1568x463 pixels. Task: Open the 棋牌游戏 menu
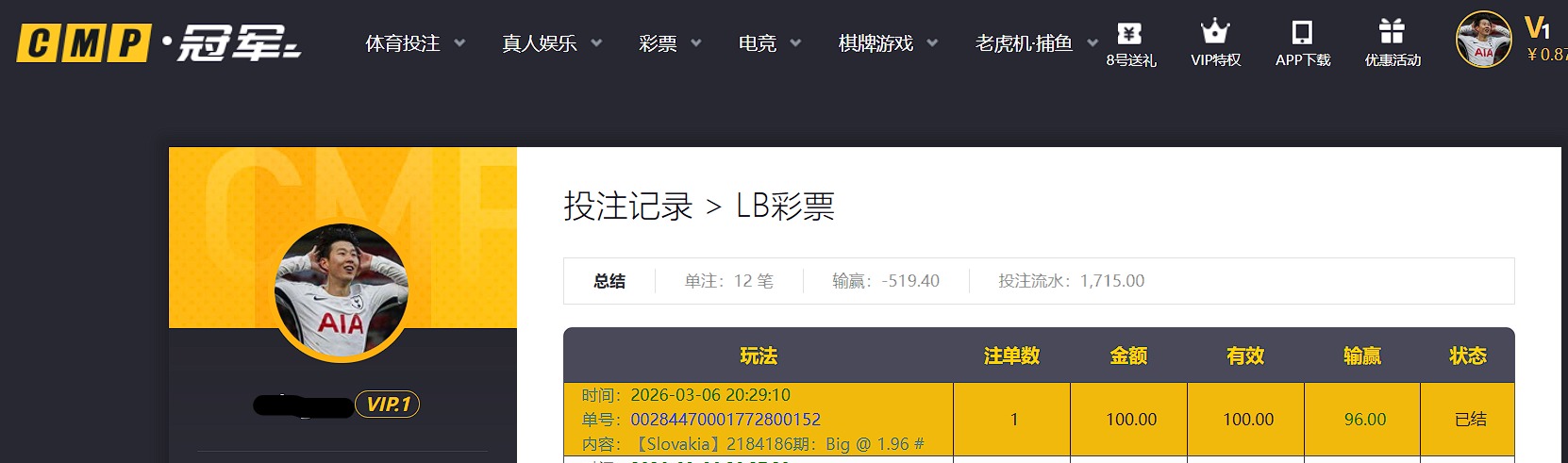tap(876, 43)
